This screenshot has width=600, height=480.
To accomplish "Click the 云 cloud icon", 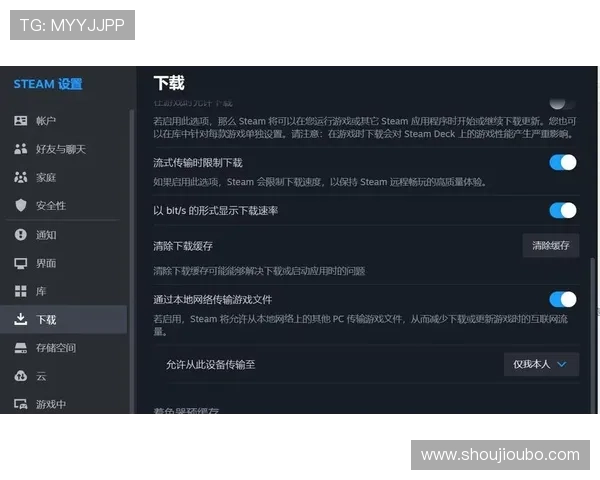I will click(21, 376).
